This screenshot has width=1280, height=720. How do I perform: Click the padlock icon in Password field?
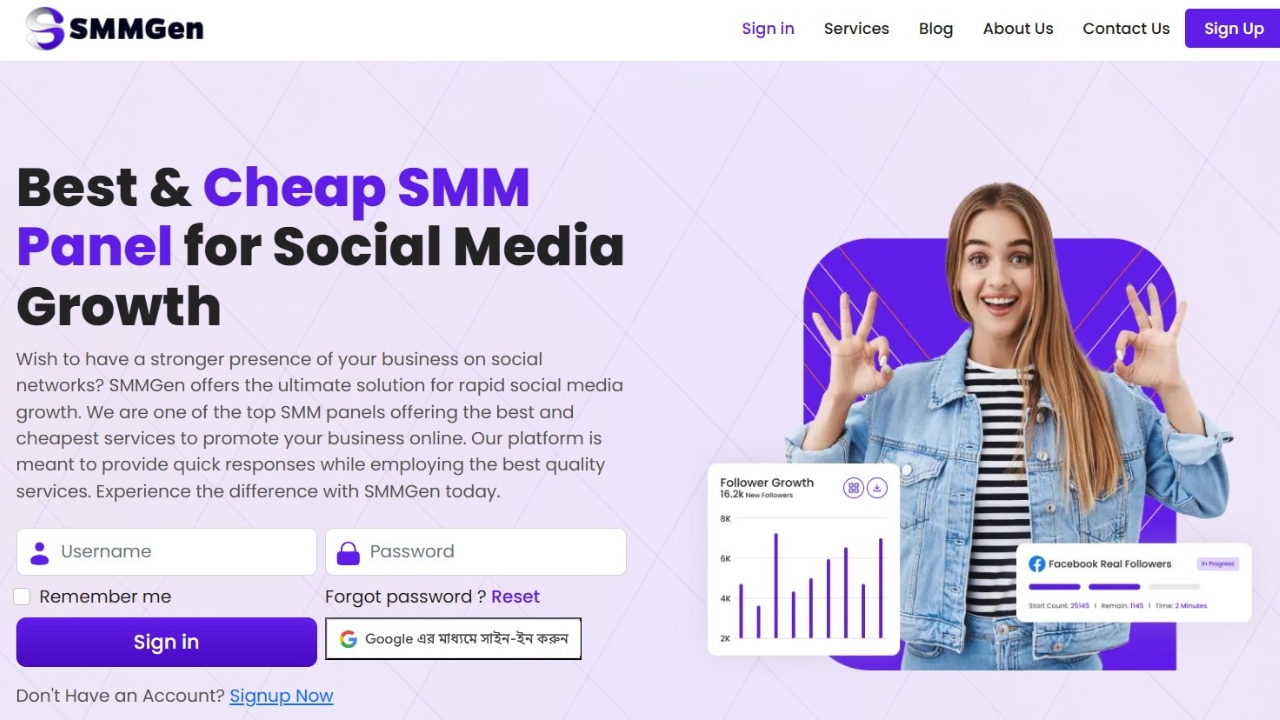point(348,552)
